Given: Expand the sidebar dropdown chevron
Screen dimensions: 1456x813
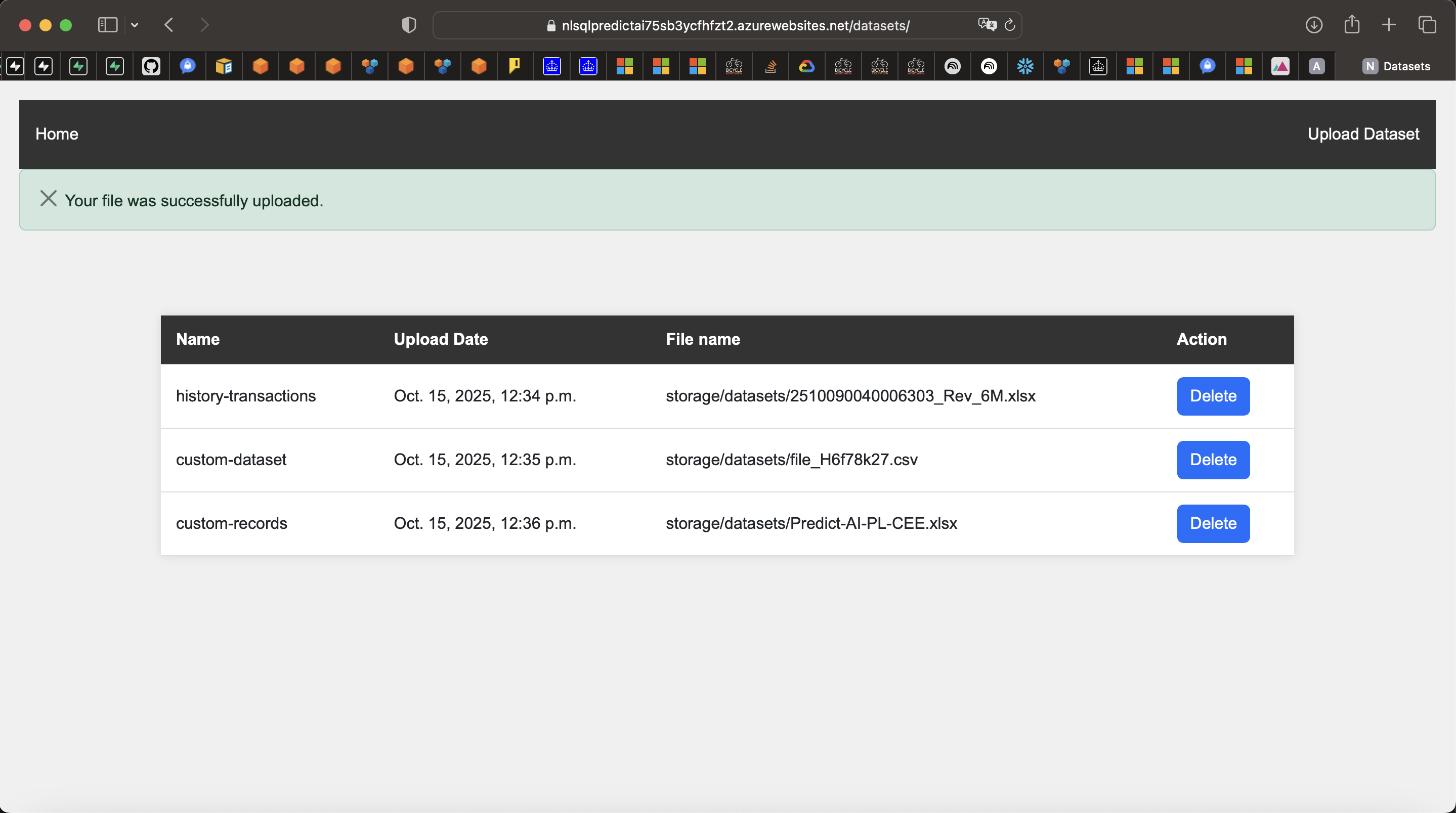Looking at the screenshot, I should click(135, 25).
